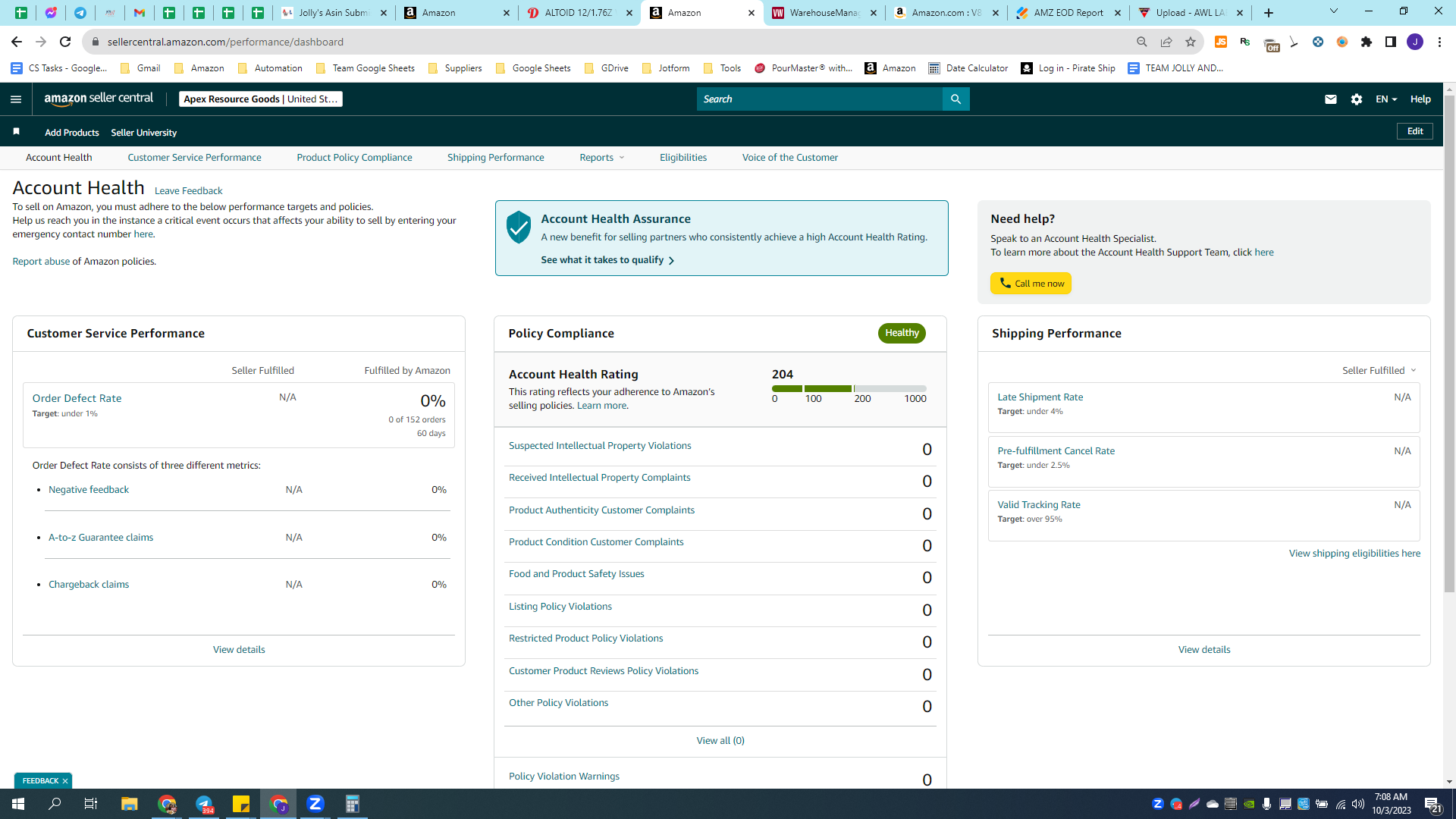
Task: Open the Eligibilities tab
Action: tap(683, 158)
